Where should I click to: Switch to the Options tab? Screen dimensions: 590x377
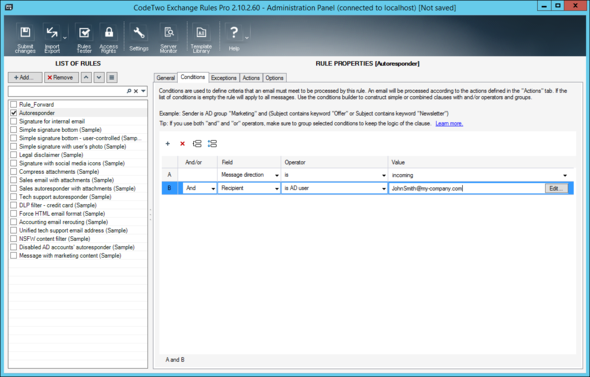click(274, 78)
